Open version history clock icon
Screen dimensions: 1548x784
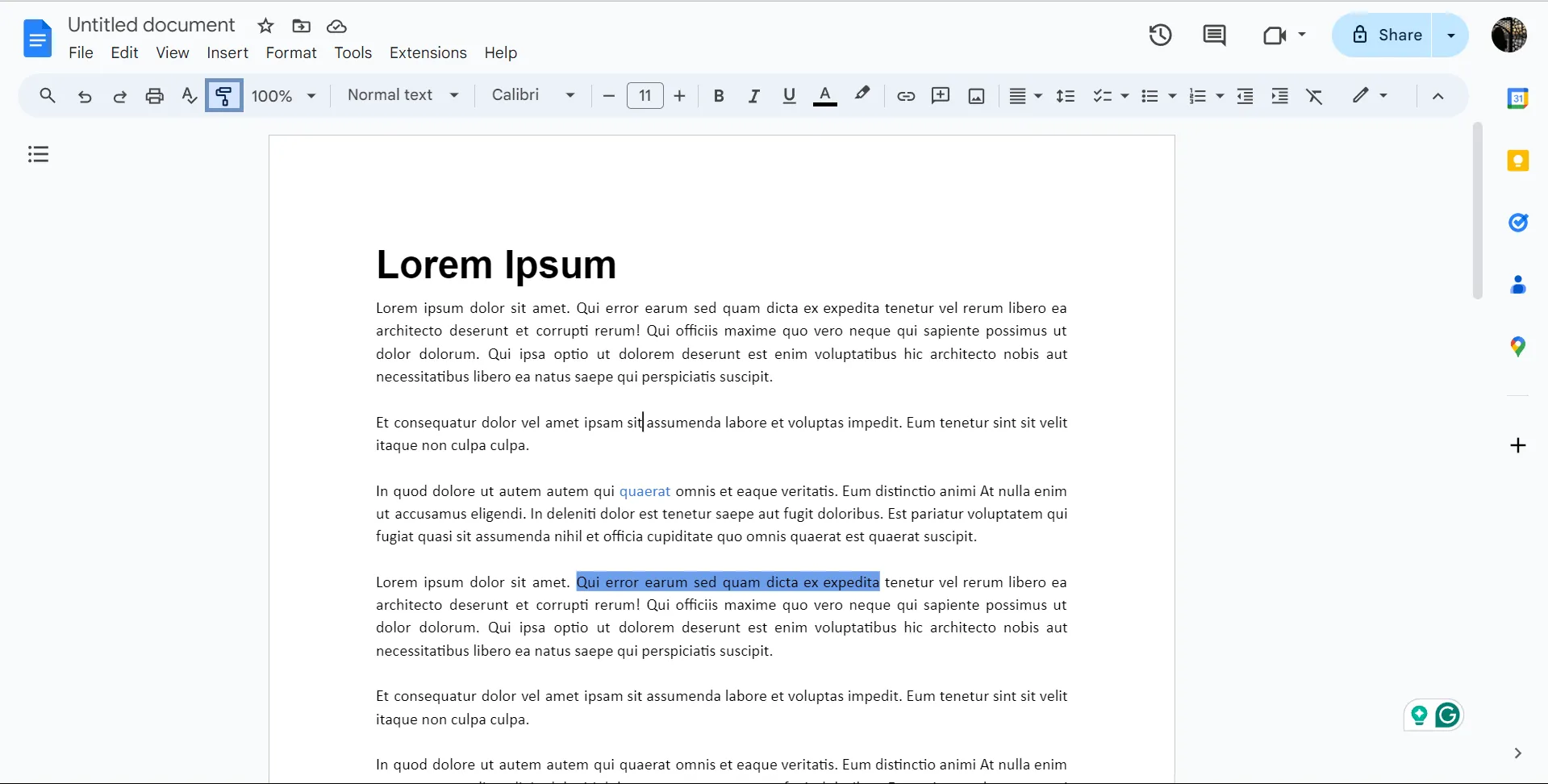coord(1160,35)
